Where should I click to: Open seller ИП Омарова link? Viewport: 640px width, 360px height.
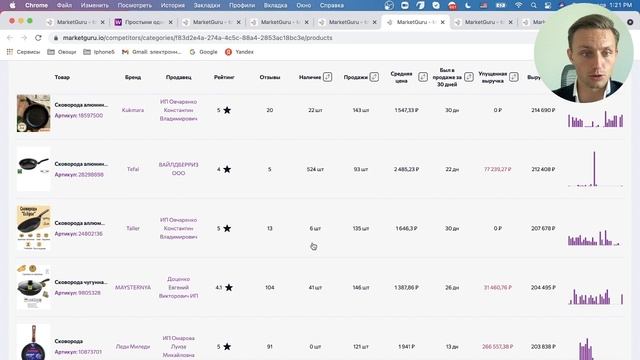(178, 347)
